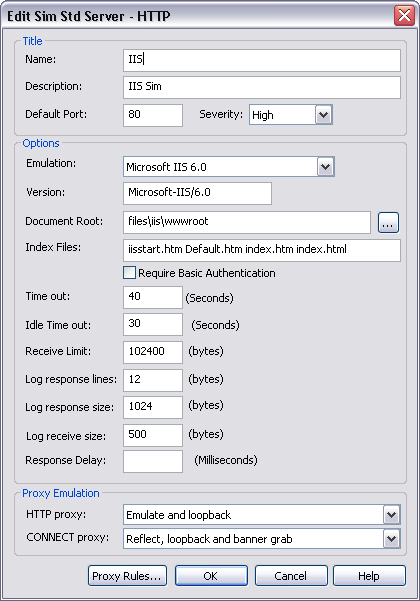Open the Emulation dropdown list
The image size is (420, 601).
coord(325,167)
